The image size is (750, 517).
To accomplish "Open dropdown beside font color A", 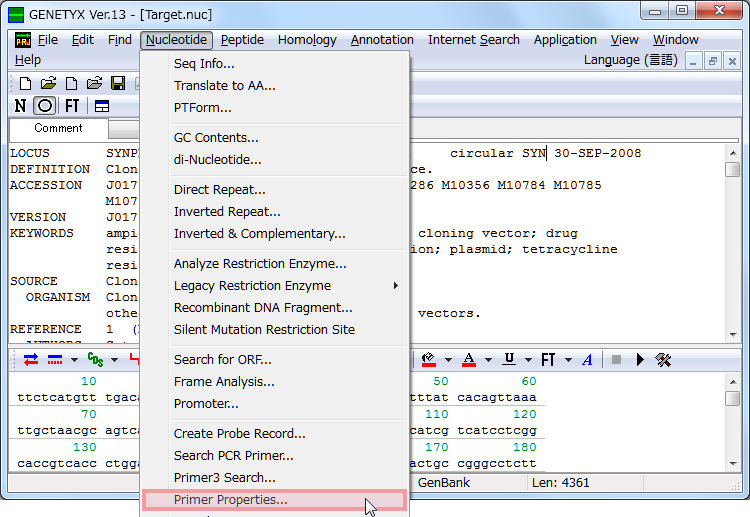I will click(488, 360).
